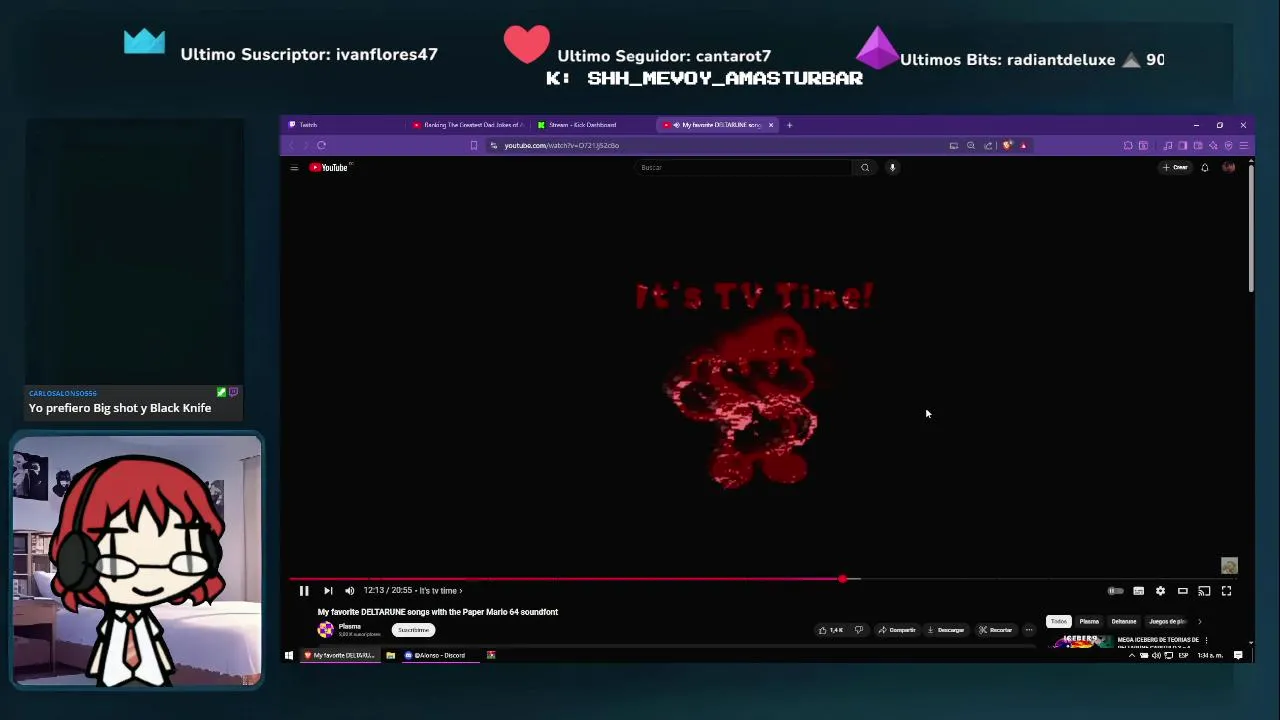
Task: Like the video with thumbs up
Action: click(x=830, y=630)
